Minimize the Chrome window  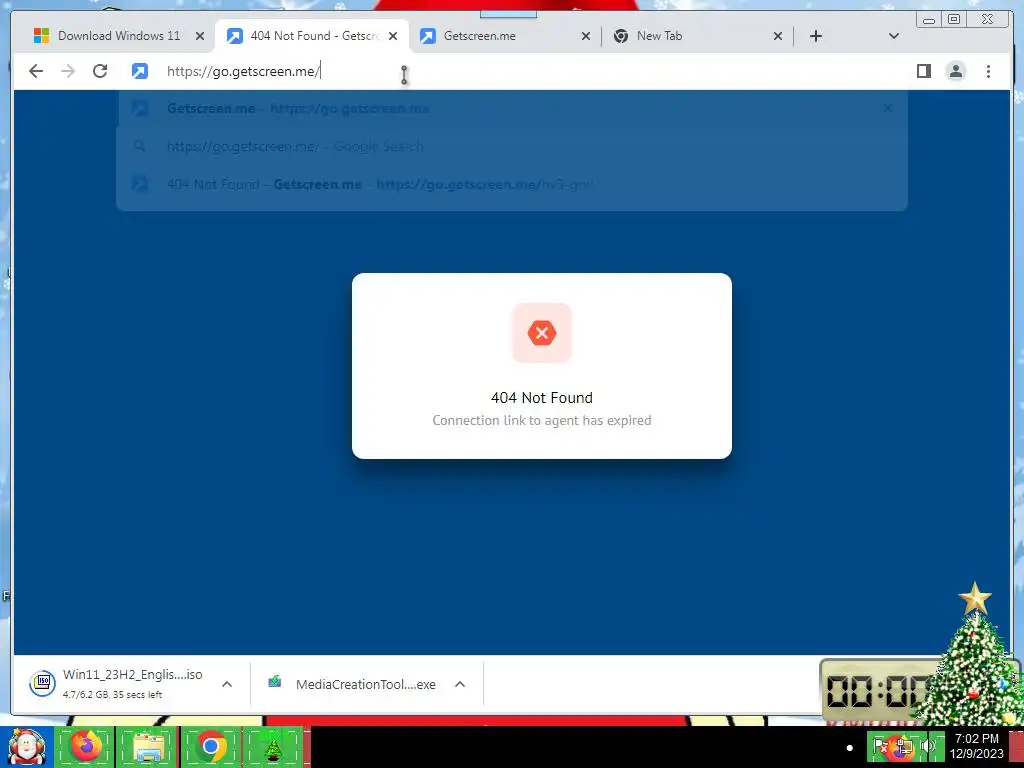point(929,20)
